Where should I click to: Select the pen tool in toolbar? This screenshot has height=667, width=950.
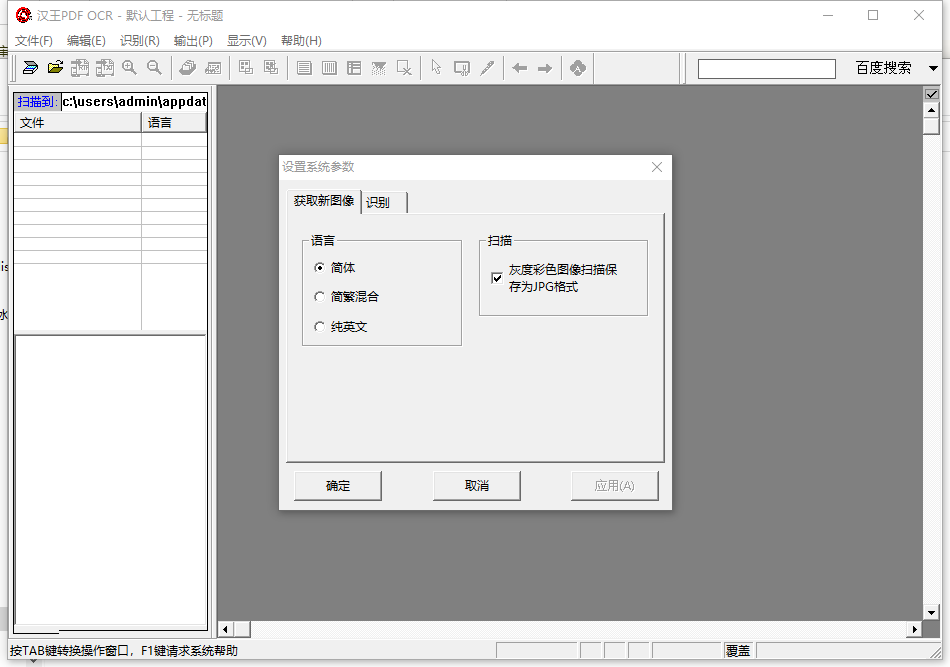pyautogui.click(x=487, y=68)
